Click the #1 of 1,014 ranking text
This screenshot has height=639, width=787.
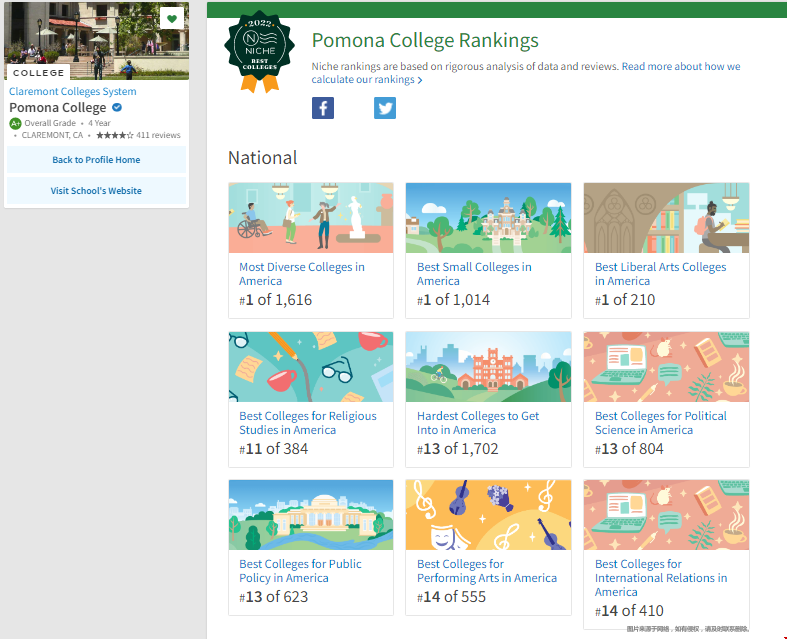click(453, 300)
